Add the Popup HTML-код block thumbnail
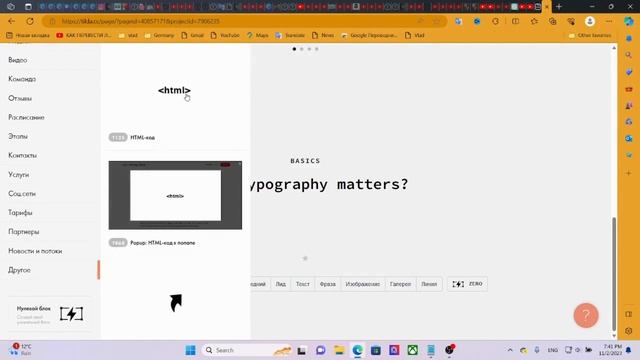The image size is (640, 360). click(175, 195)
